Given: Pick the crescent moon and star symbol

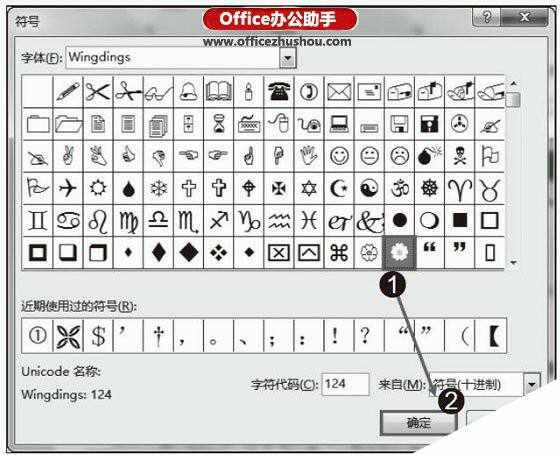Looking at the screenshot, I should coord(339,188).
